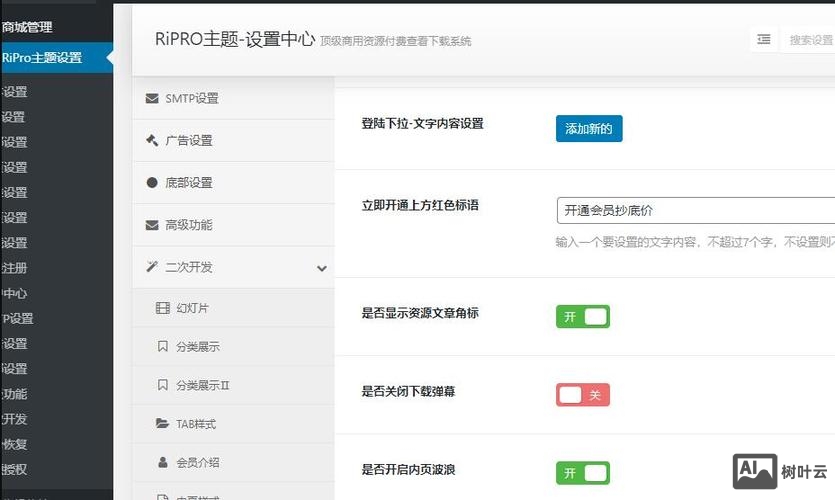
Task: Click the 立即开通上方红色标语 label
Action: tap(420, 205)
